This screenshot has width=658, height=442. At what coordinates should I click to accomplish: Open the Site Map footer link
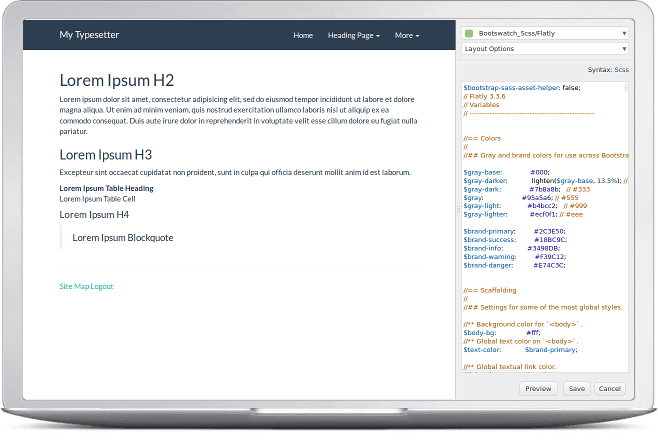(x=74, y=286)
